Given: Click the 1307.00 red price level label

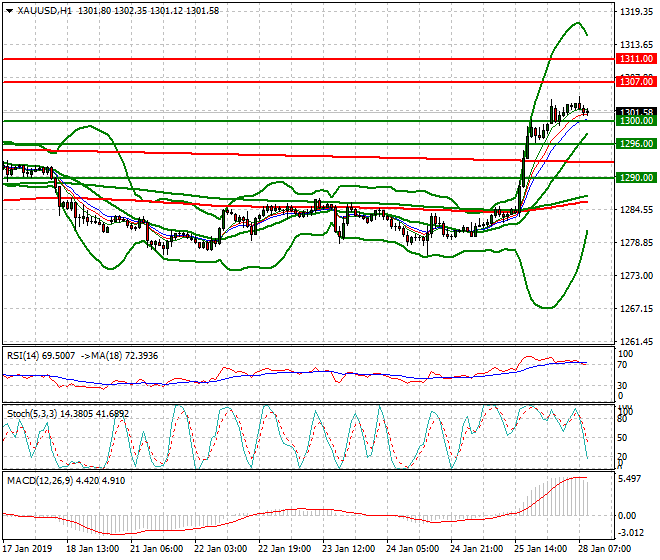Looking at the screenshot, I should pos(636,82).
